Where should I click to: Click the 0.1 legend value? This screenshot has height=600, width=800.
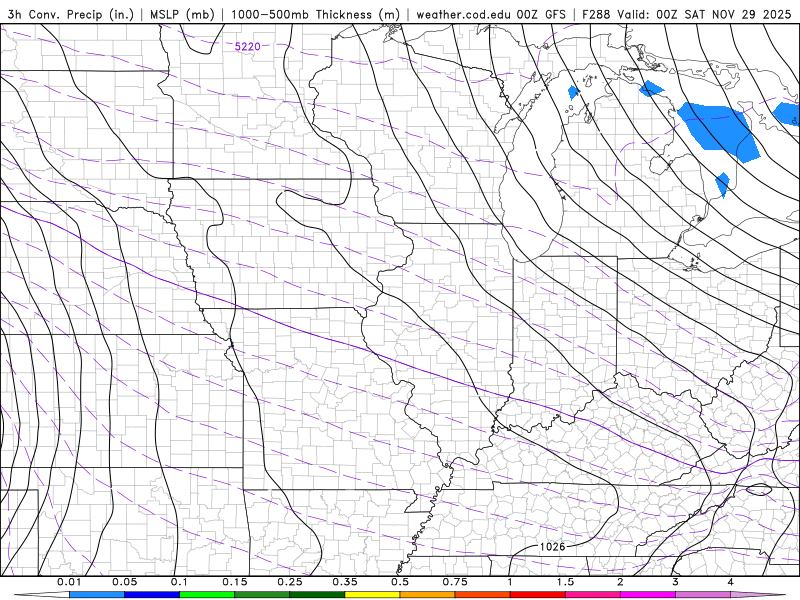tap(179, 582)
